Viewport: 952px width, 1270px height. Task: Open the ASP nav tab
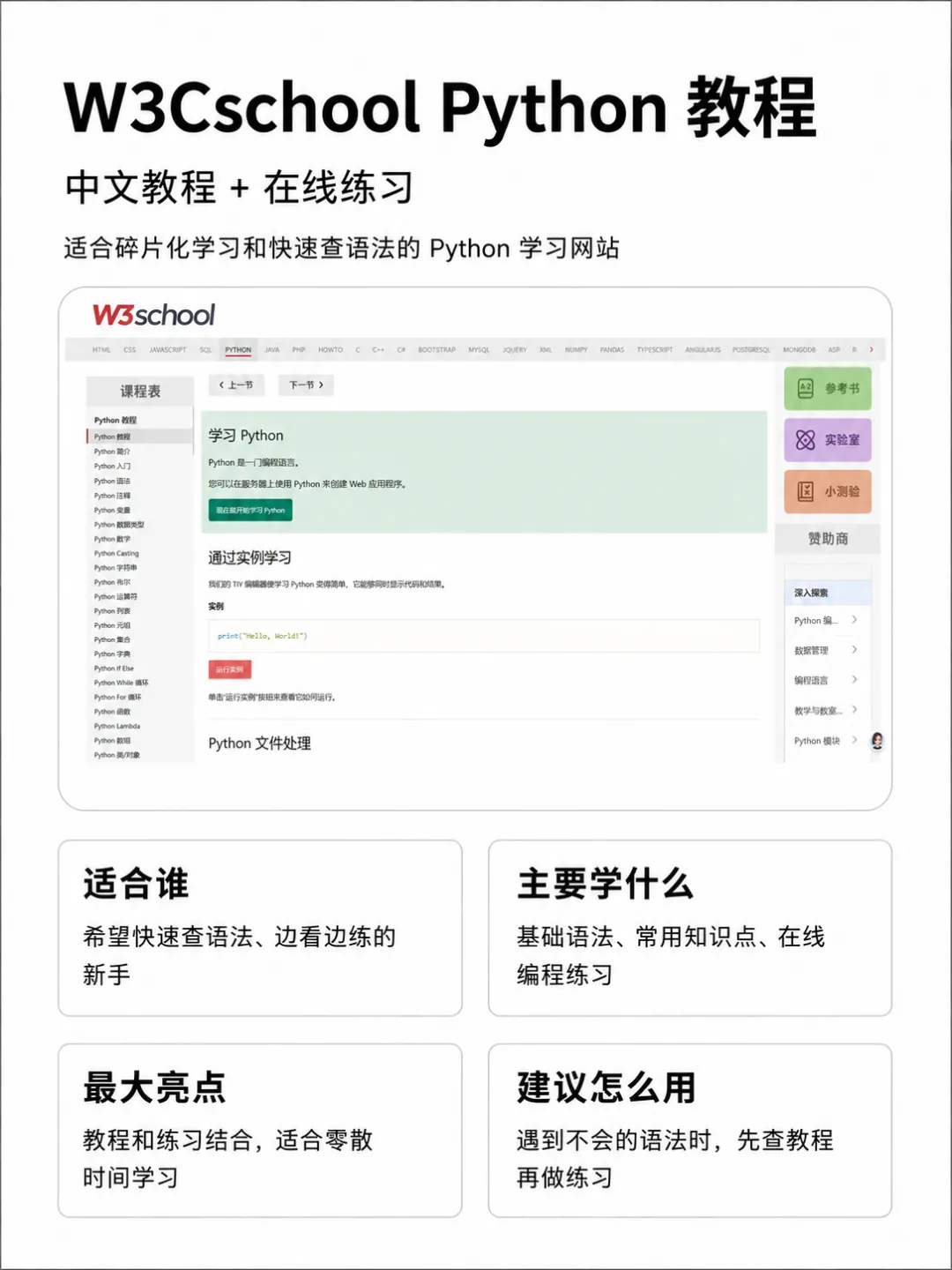(834, 350)
